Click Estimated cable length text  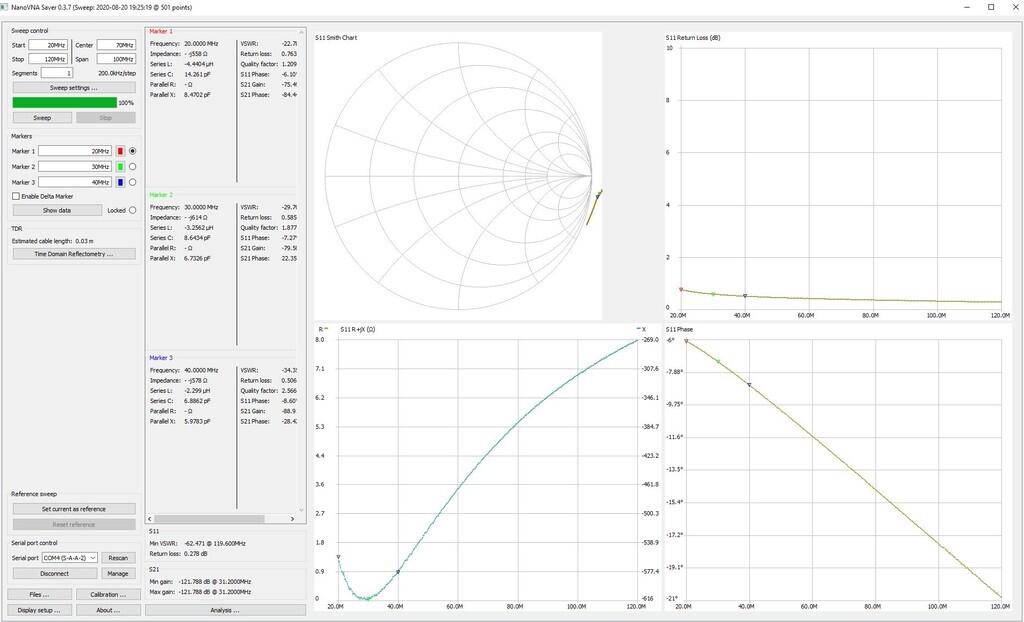52,241
